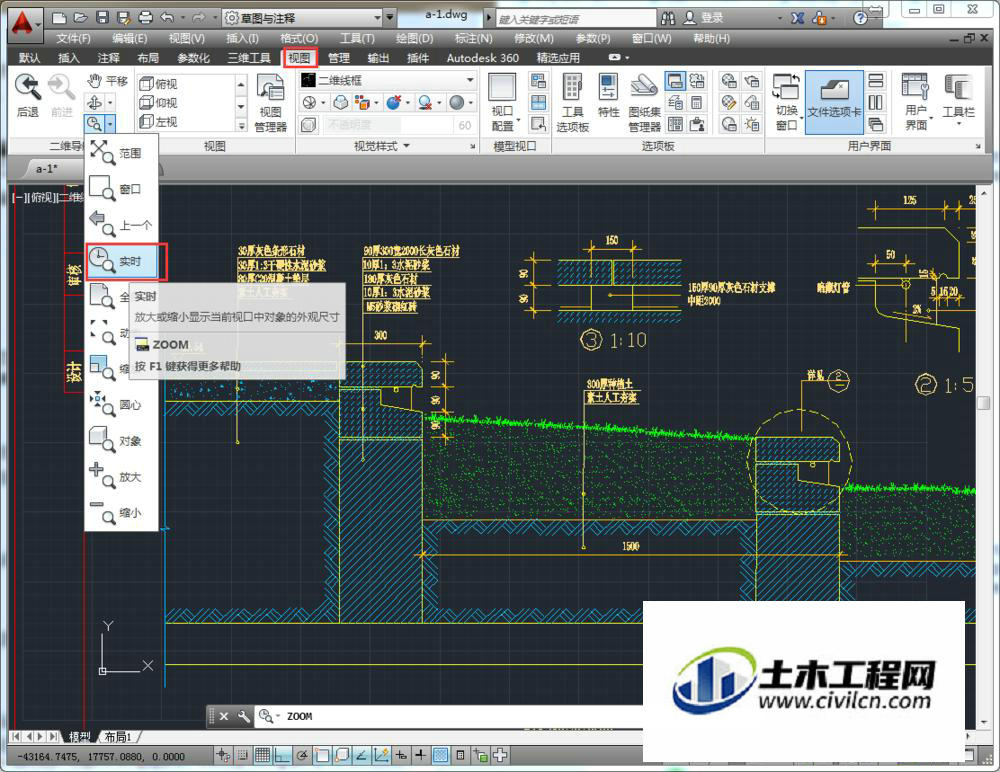Open the 图纸集管理器 sheet set manager
1000x772 pixels.
(644, 102)
